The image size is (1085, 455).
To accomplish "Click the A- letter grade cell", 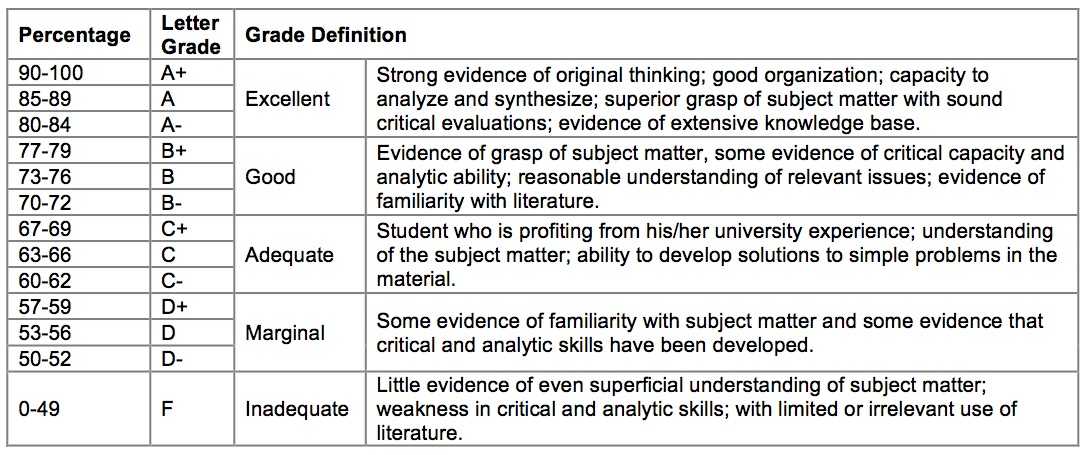I will 193,124.
